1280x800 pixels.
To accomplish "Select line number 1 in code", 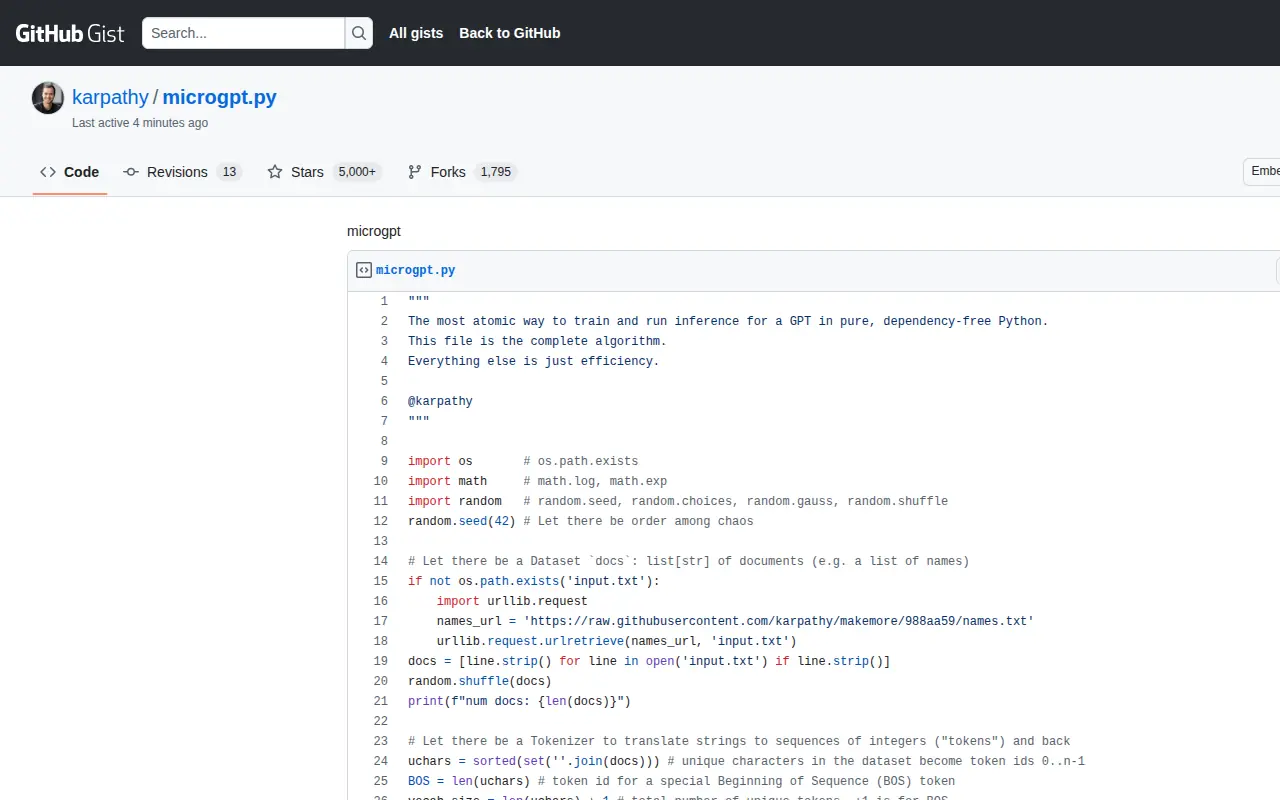I will click(x=384, y=301).
